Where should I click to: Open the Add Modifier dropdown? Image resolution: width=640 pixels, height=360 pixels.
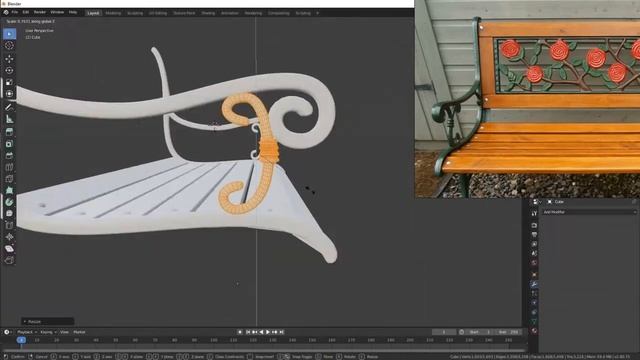(x=589, y=212)
